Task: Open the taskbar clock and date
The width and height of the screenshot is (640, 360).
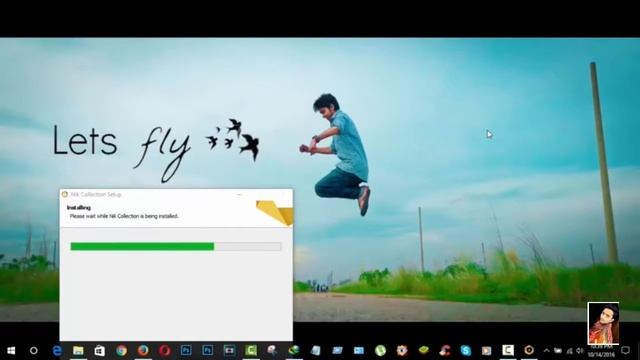Action: click(601, 351)
